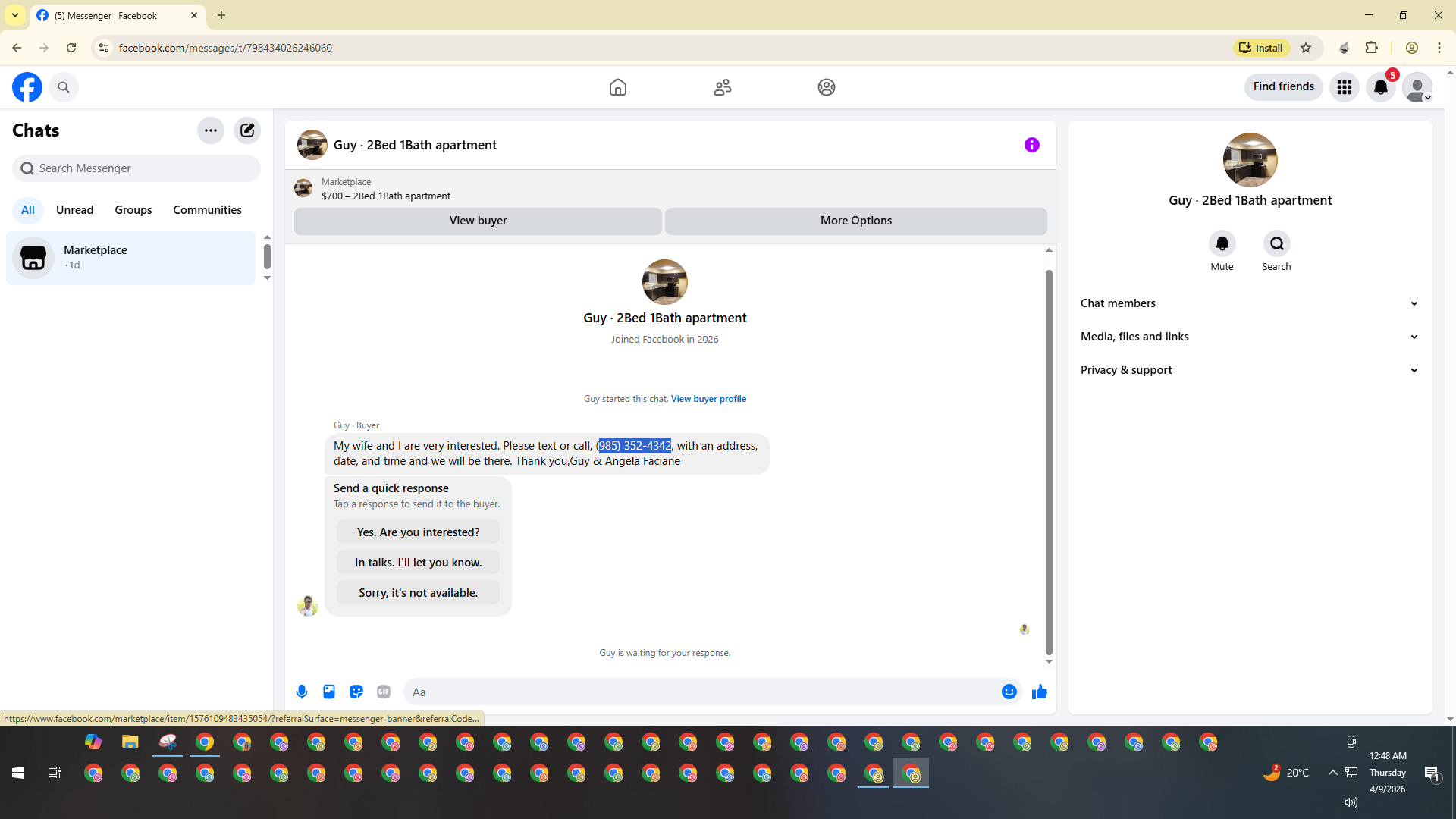Open Facebook notifications bell

pyautogui.click(x=1380, y=87)
